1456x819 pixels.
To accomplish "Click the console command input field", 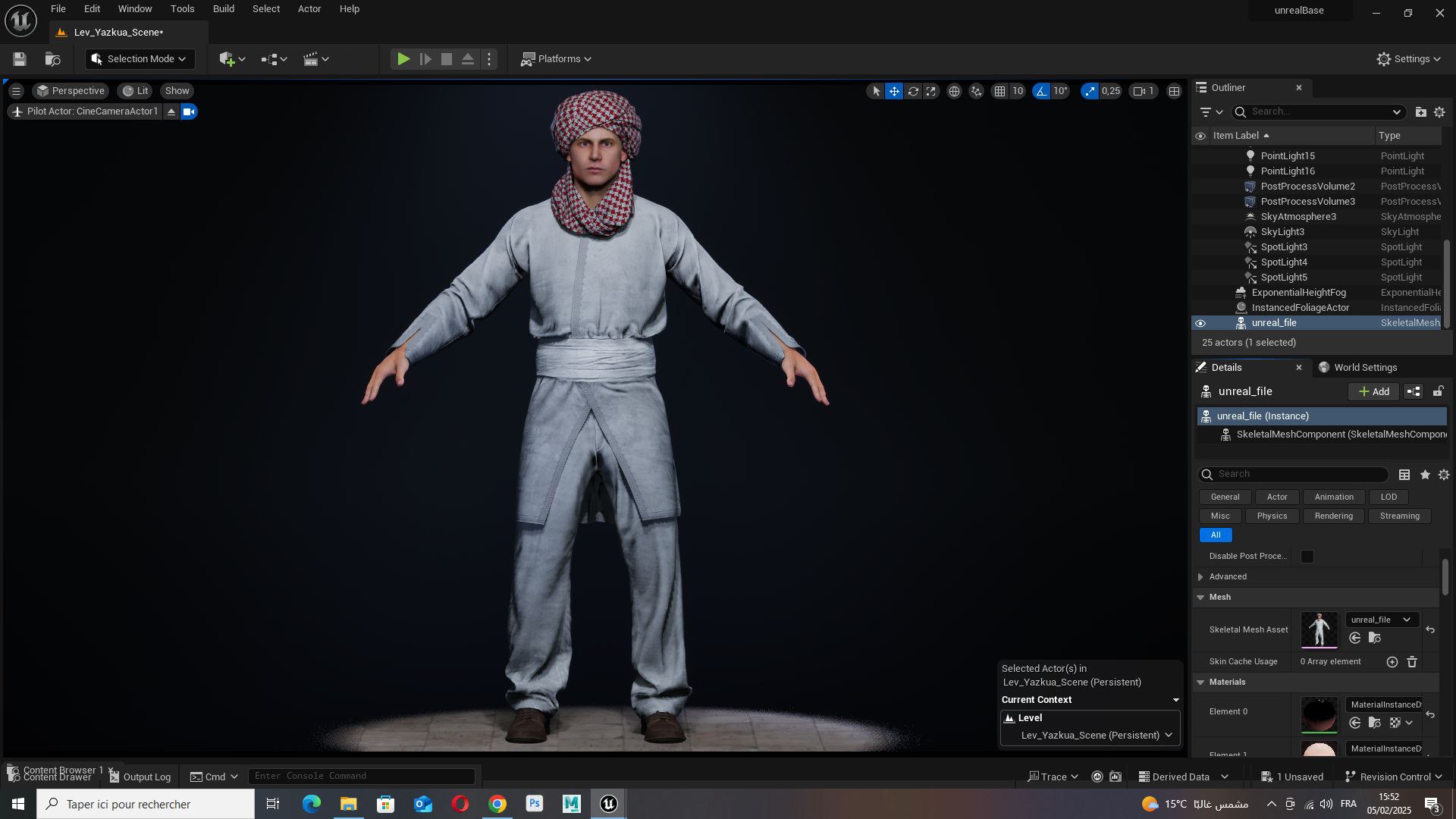I will point(362,777).
